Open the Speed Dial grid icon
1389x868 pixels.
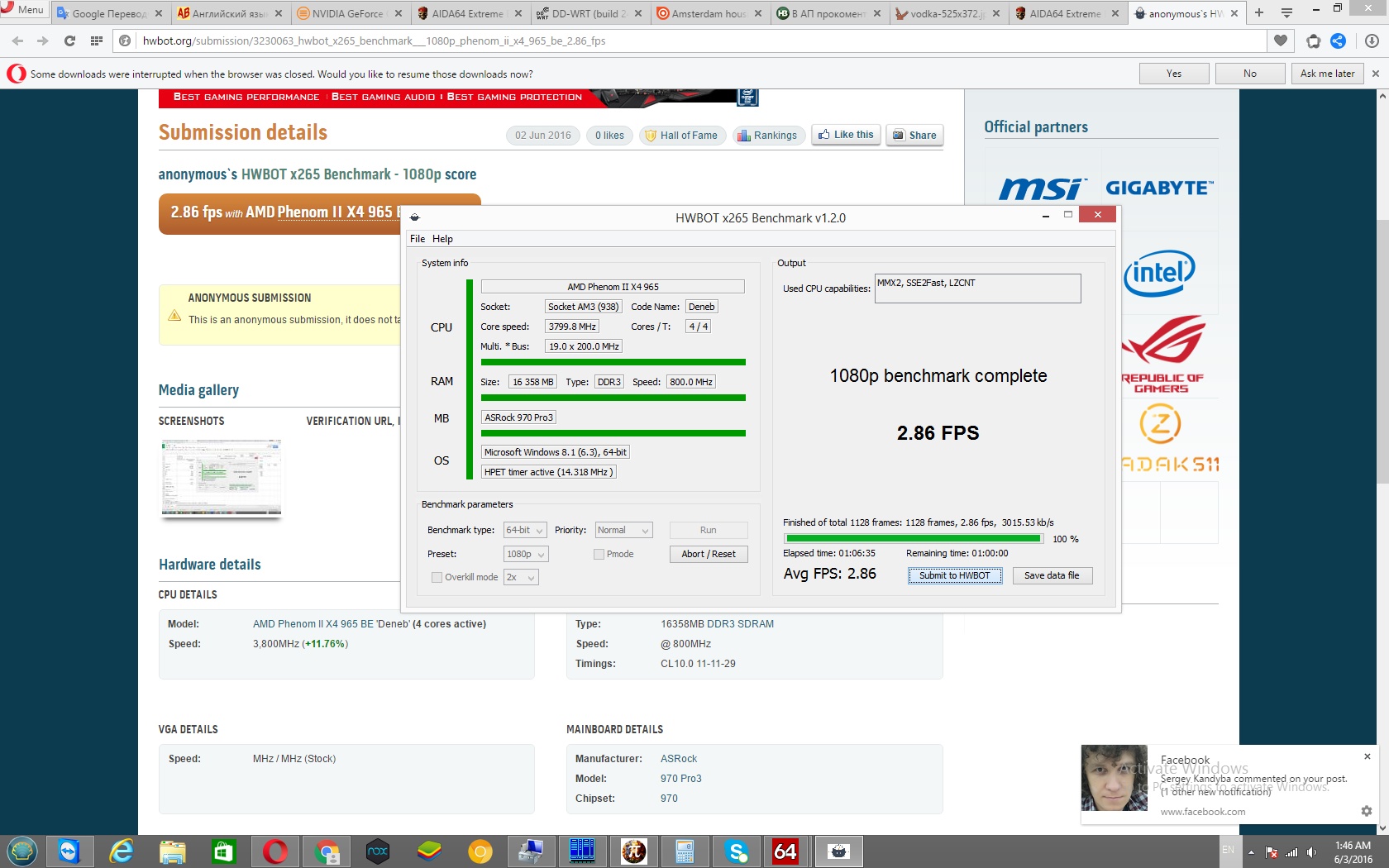tap(97, 41)
